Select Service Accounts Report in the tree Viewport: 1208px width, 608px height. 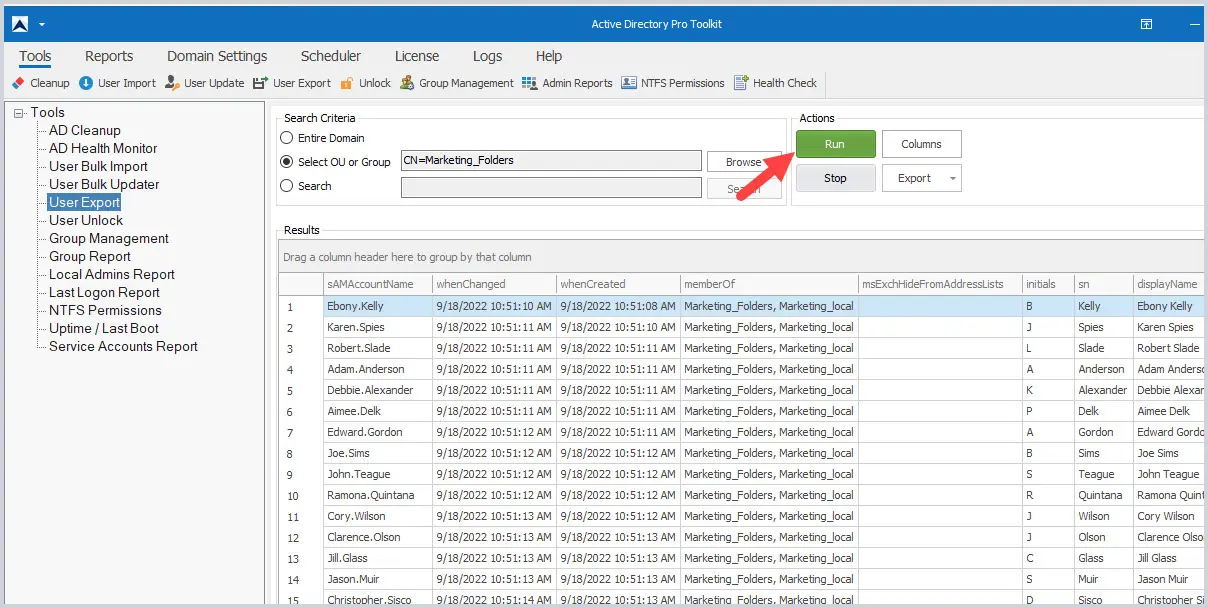pos(123,347)
